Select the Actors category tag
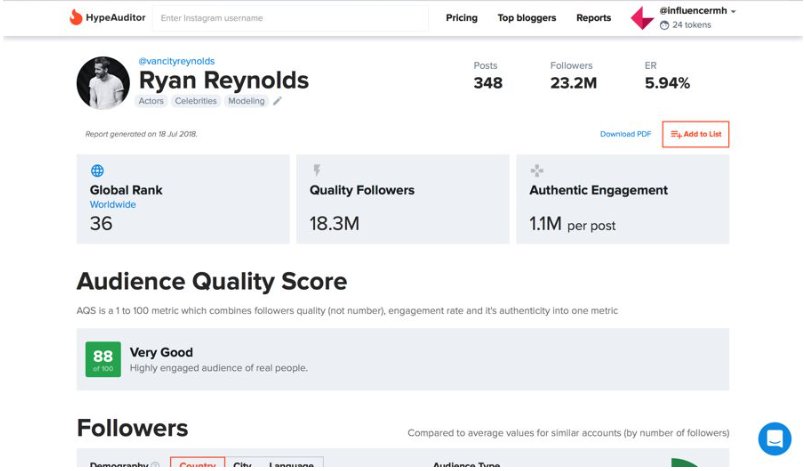 pos(151,101)
